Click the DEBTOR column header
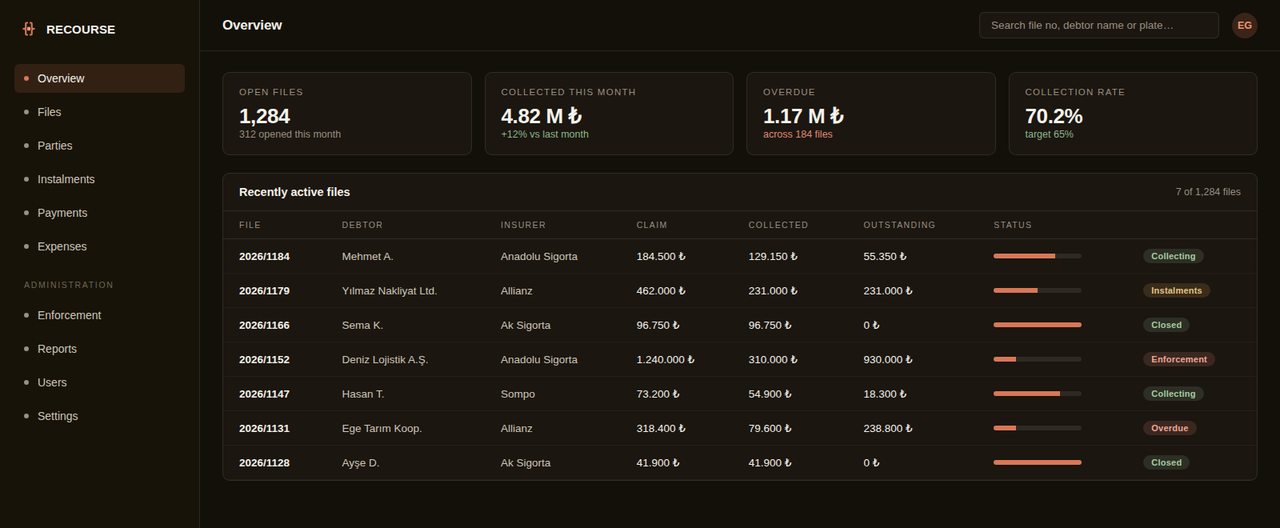Image resolution: width=1280 pixels, height=528 pixels. (362, 225)
